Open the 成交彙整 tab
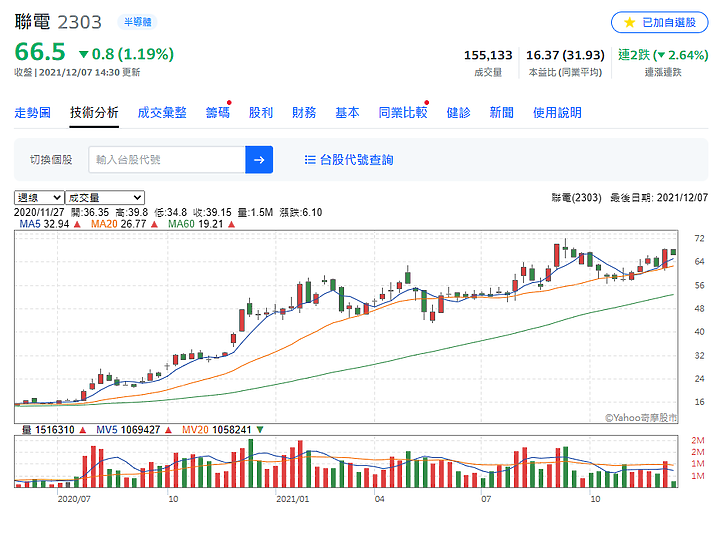720x539 pixels. [x=162, y=112]
